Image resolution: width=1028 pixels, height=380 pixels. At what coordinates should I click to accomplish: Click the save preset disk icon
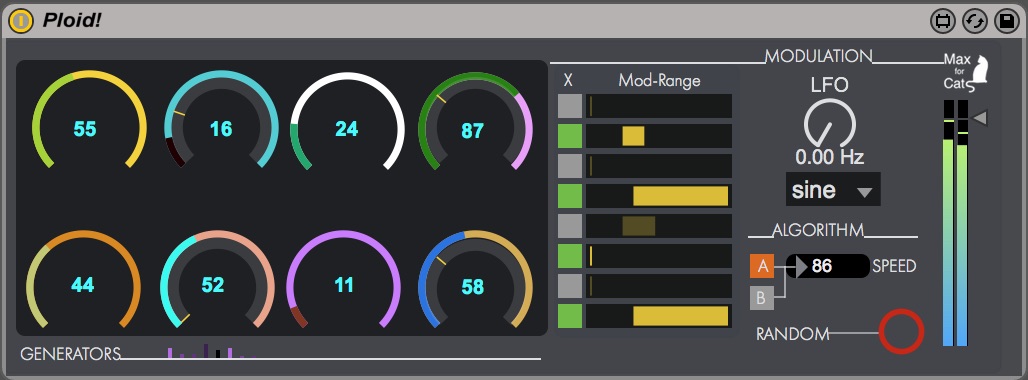[1007, 22]
